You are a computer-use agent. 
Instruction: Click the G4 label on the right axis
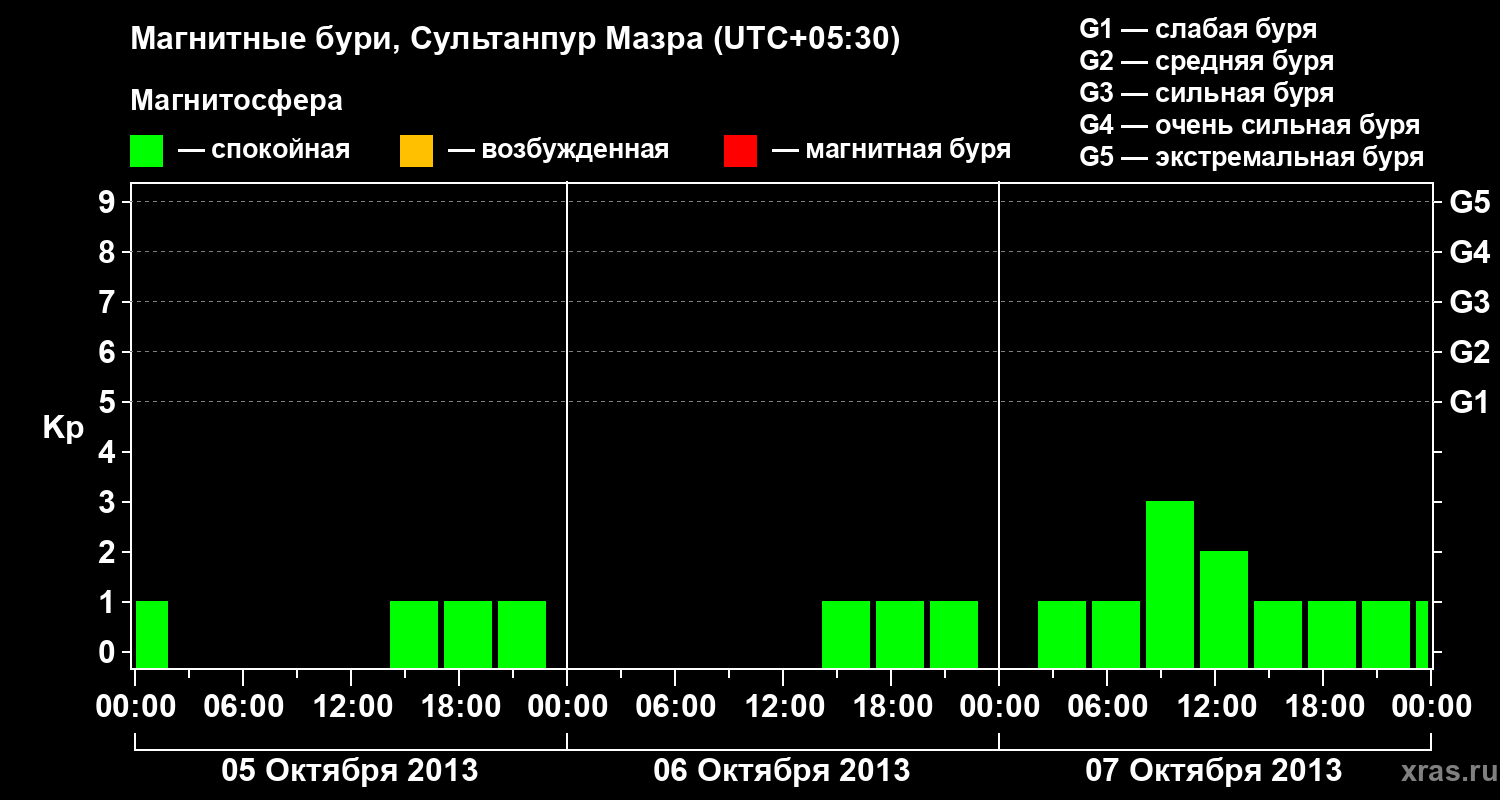[x=1470, y=252]
